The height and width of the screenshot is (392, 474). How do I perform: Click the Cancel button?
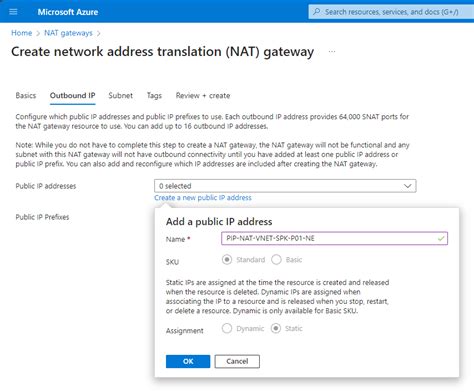(x=237, y=361)
